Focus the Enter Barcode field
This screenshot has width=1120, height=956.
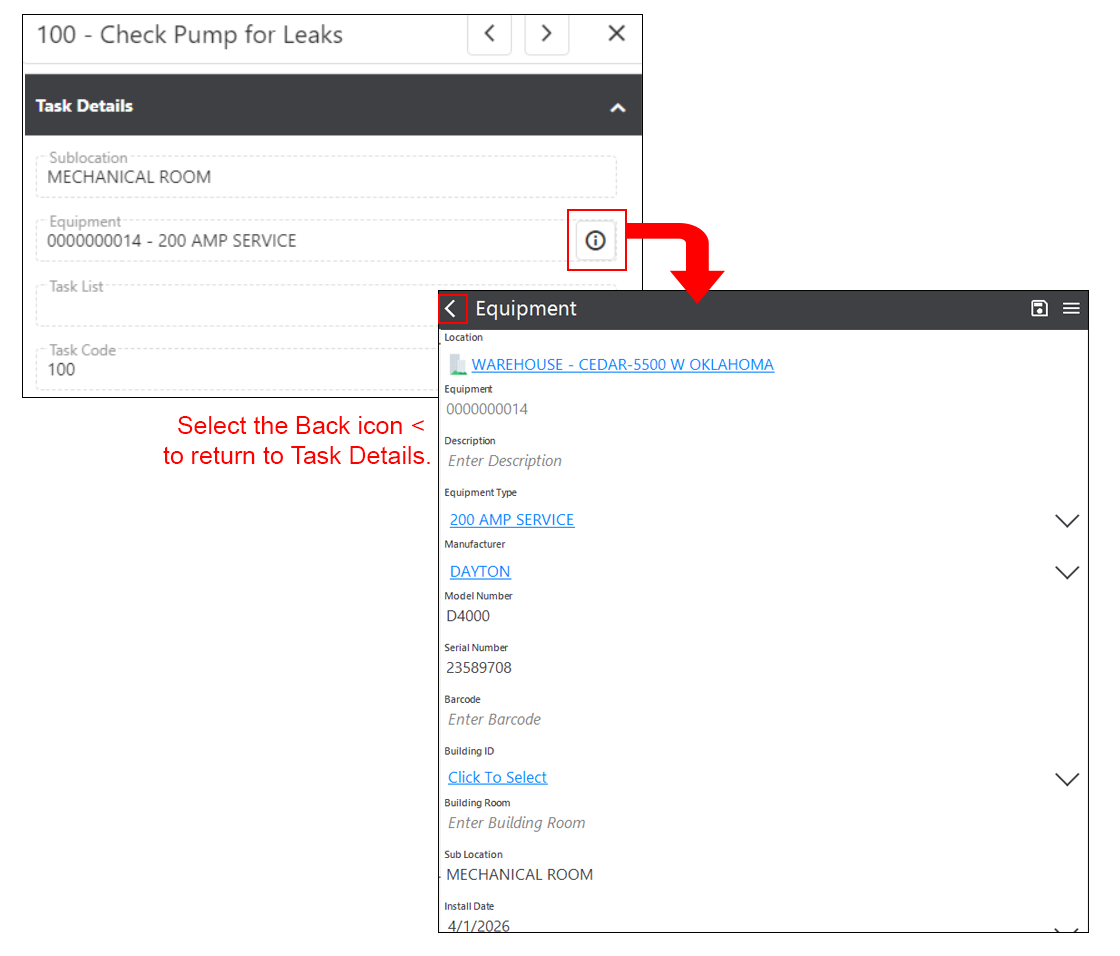(494, 720)
